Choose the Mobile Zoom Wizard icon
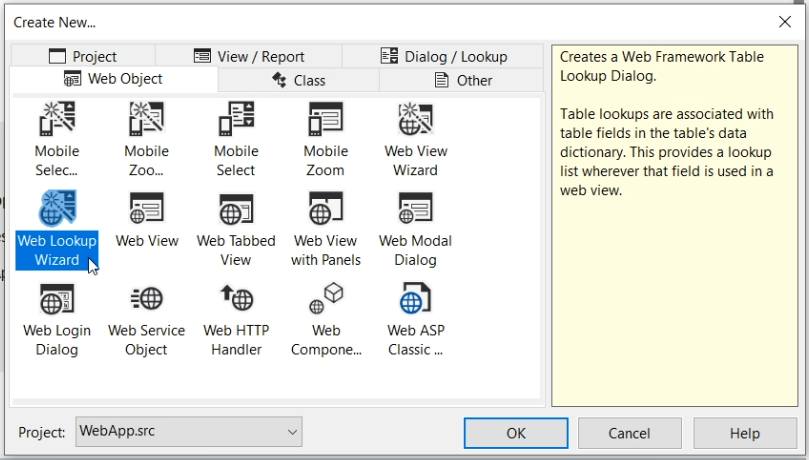The height and width of the screenshot is (460, 809). (x=146, y=120)
